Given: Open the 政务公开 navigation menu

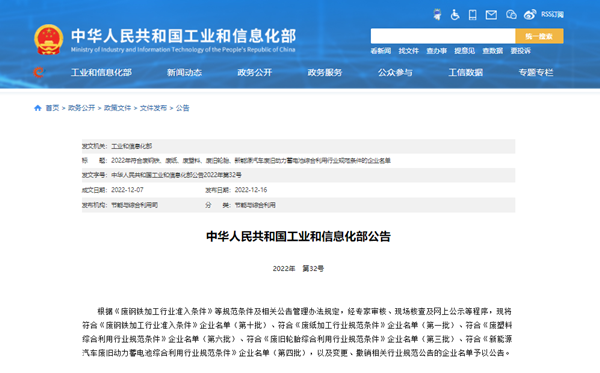Looking at the screenshot, I should pos(255,72).
